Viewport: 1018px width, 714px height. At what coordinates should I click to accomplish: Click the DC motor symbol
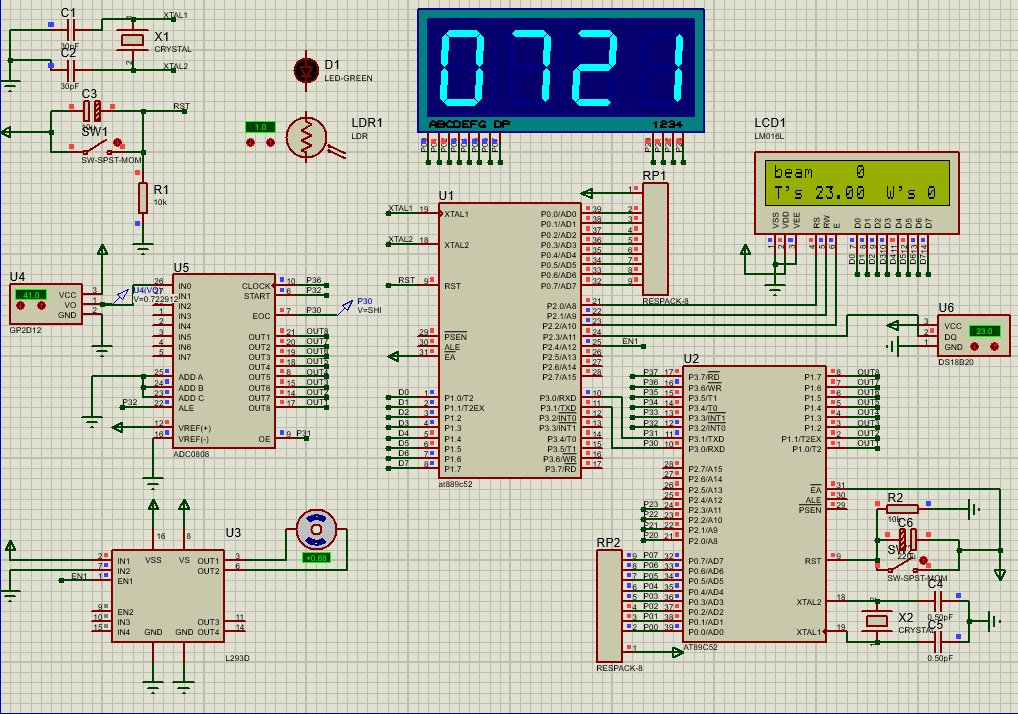(x=316, y=530)
